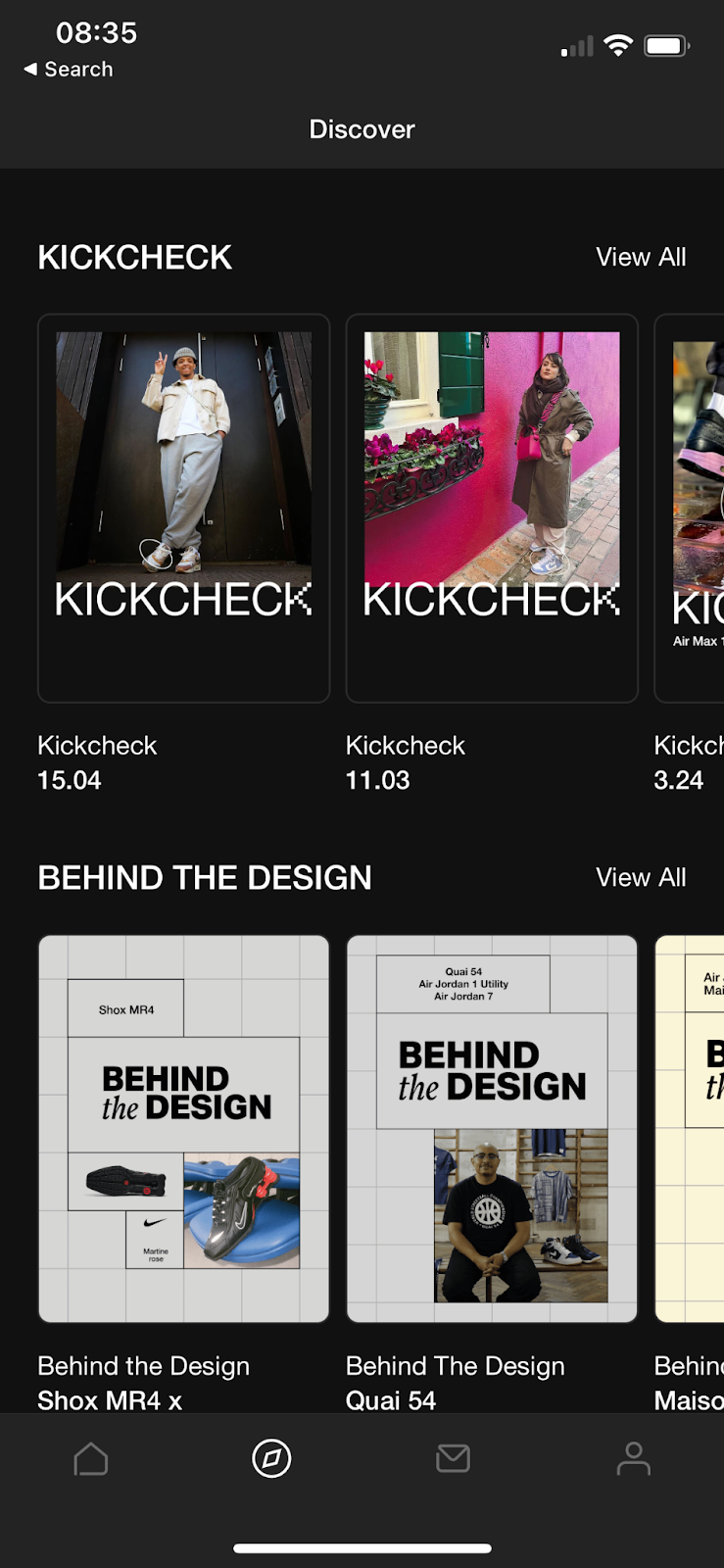Open Quai 54 Behind the Design card
The height and width of the screenshot is (1568, 724).
tap(492, 1129)
